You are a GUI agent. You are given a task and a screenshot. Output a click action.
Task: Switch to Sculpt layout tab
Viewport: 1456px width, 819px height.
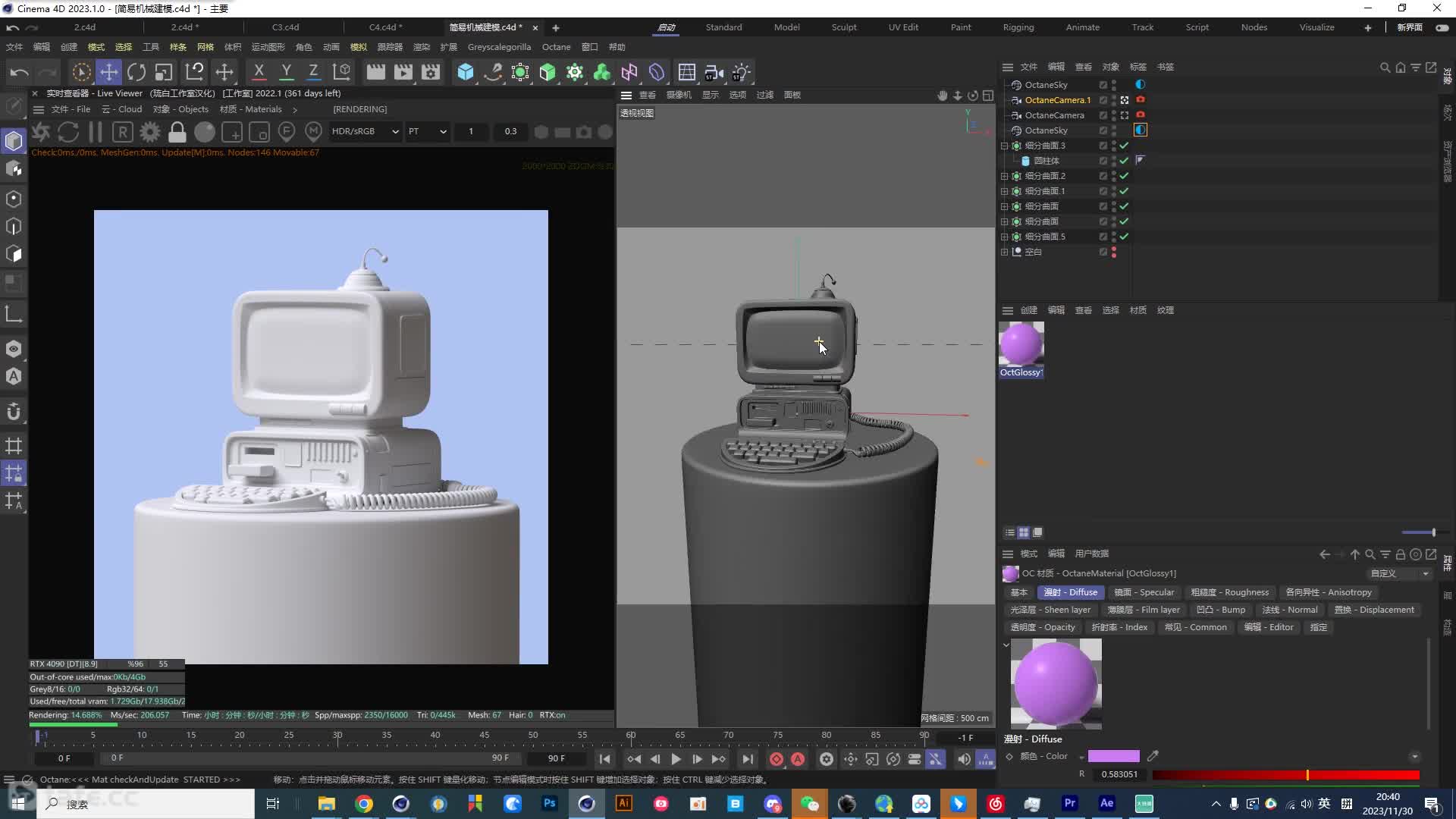844,27
